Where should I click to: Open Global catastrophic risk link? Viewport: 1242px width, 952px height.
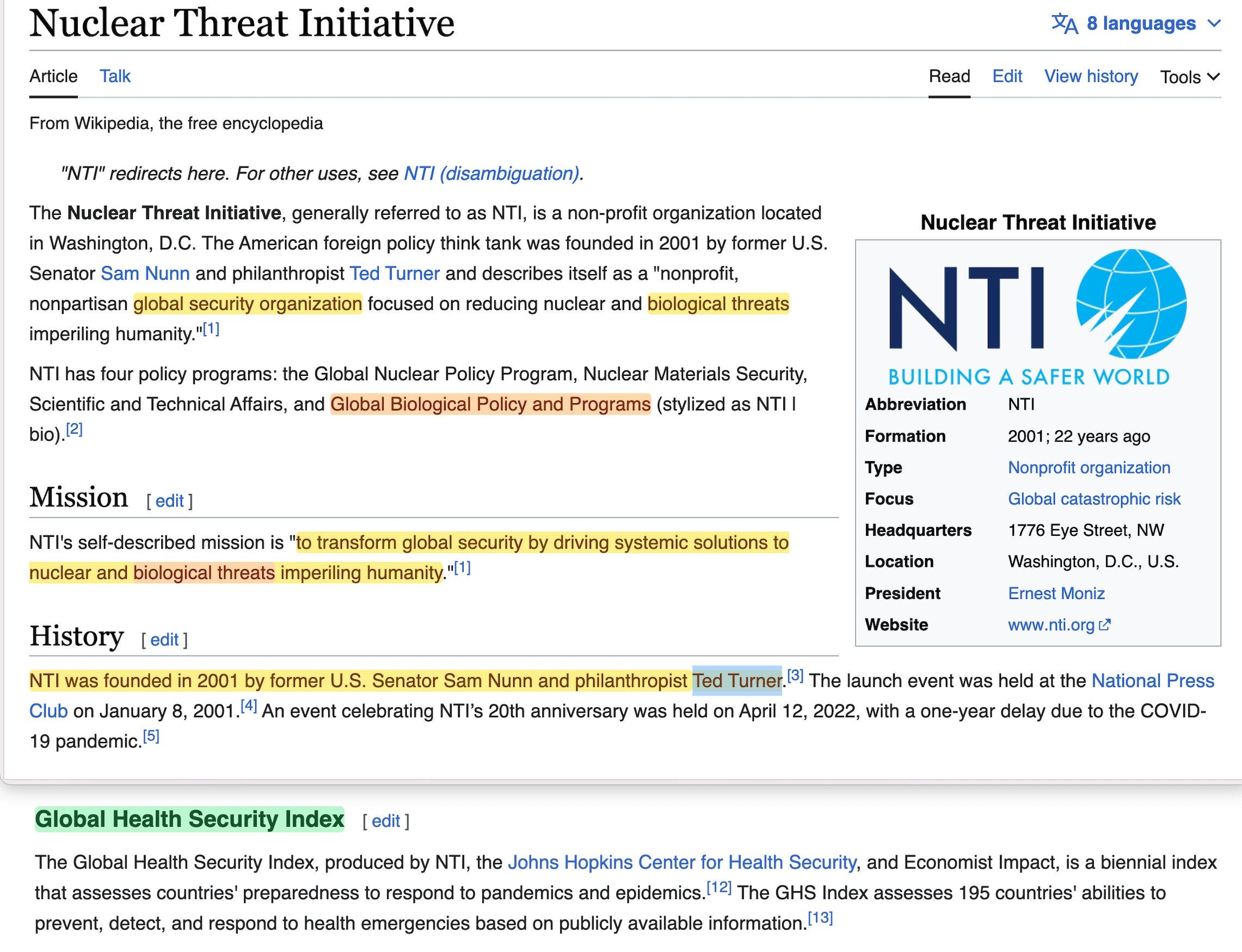point(1094,499)
